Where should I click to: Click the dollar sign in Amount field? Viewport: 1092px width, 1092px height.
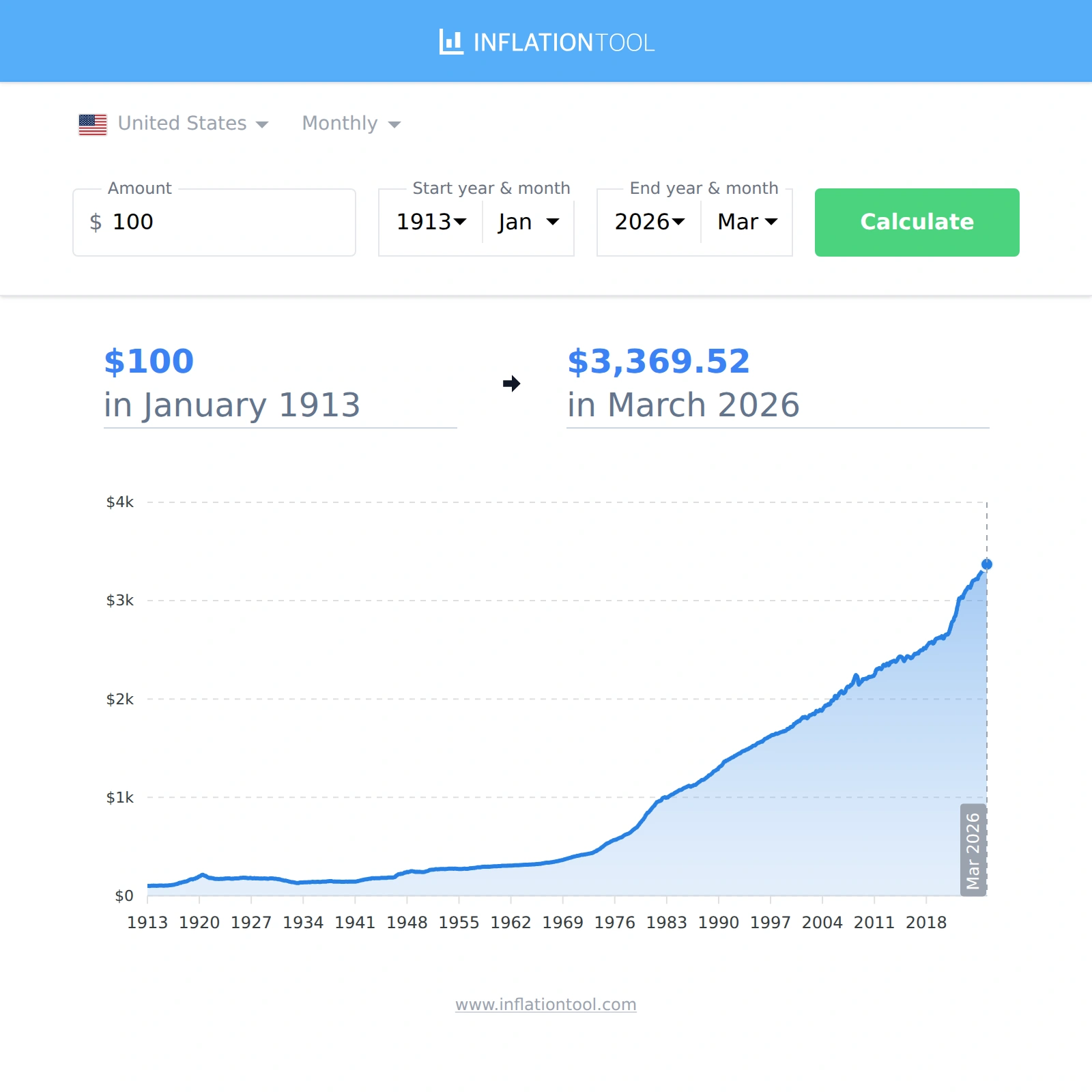pyautogui.click(x=96, y=222)
